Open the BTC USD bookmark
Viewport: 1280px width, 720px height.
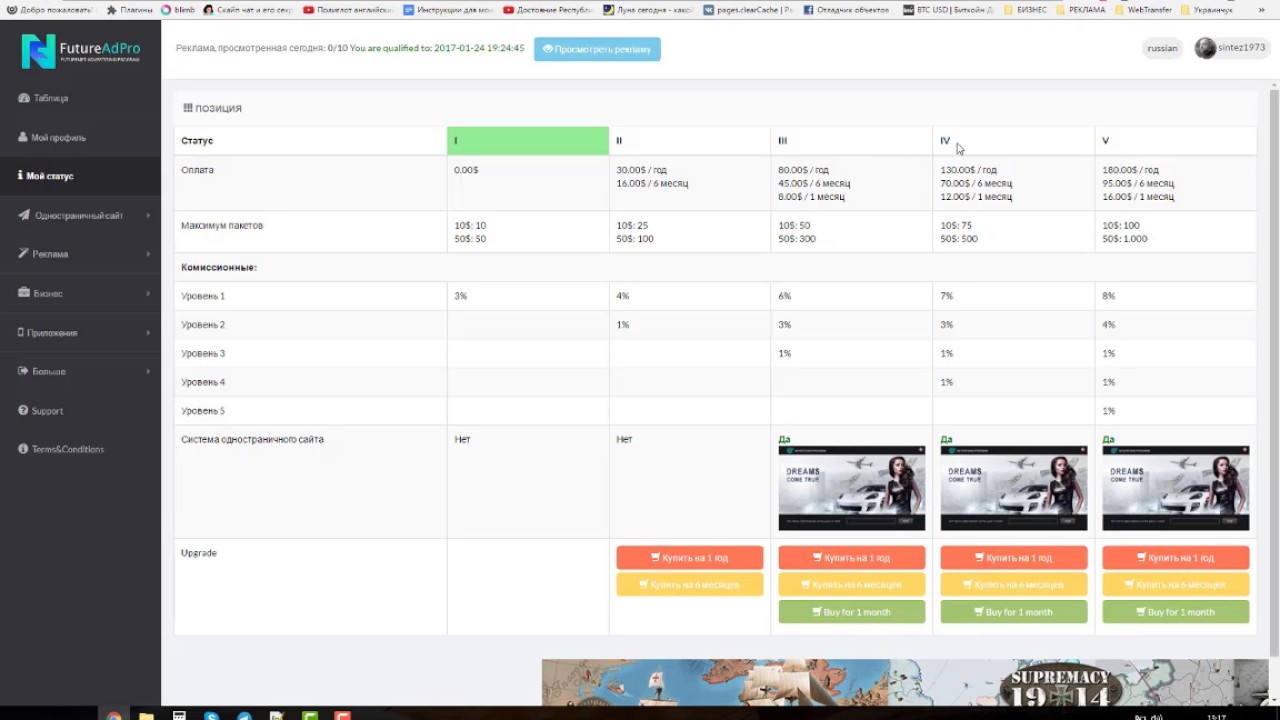point(948,10)
